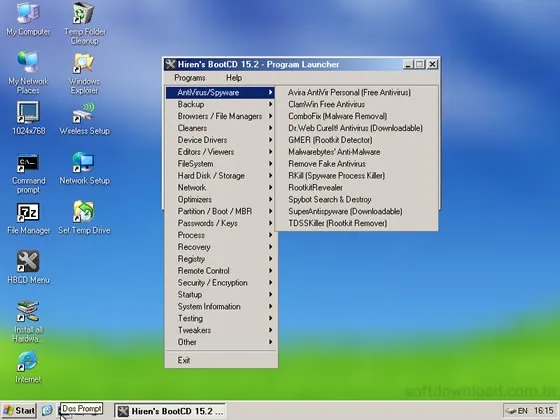Viewport: 560px width, 420px height.
Task: Open the Registry submenu
Action: pos(220,259)
